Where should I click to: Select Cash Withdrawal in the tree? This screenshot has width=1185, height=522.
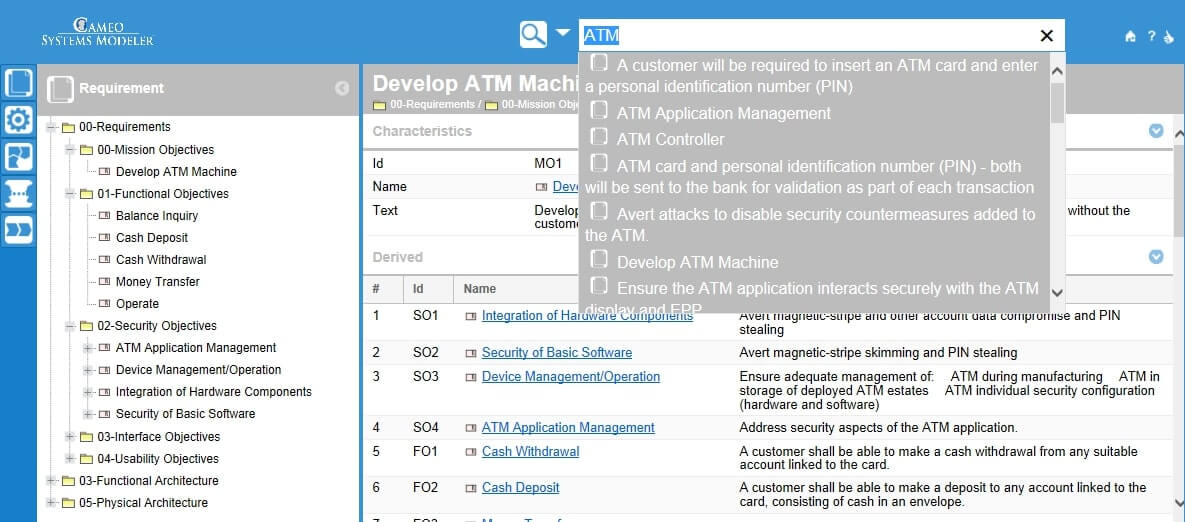[161, 259]
